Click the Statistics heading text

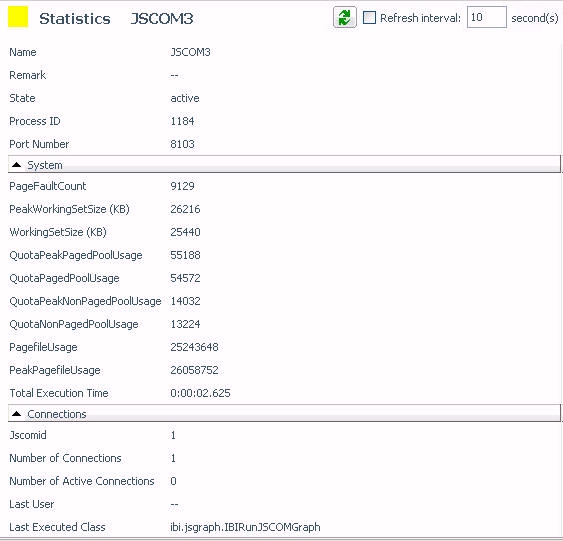pyautogui.click(x=75, y=19)
